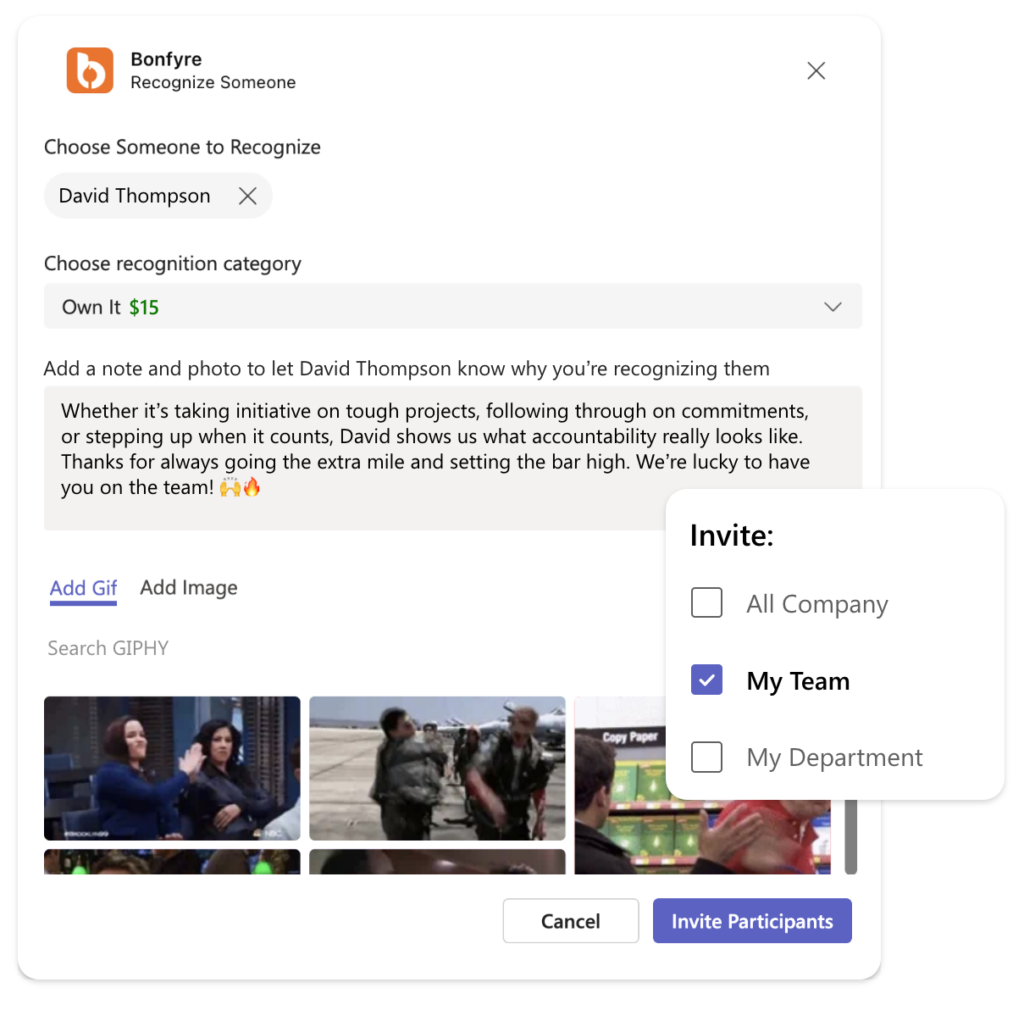Close the Recognize Someone dialog
This screenshot has width=1024, height=1010.
coord(816,71)
